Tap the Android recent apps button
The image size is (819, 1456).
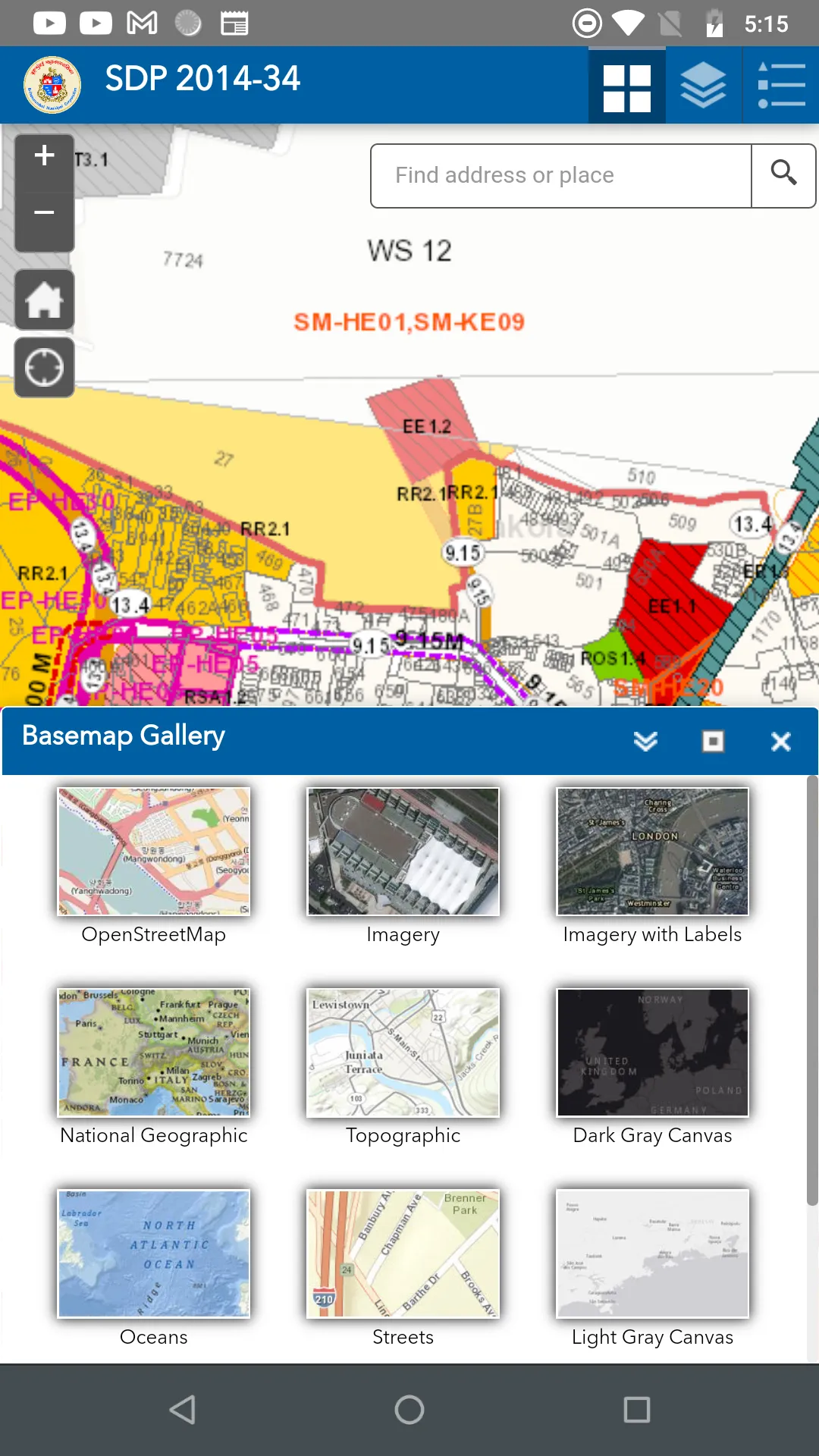click(x=636, y=1410)
